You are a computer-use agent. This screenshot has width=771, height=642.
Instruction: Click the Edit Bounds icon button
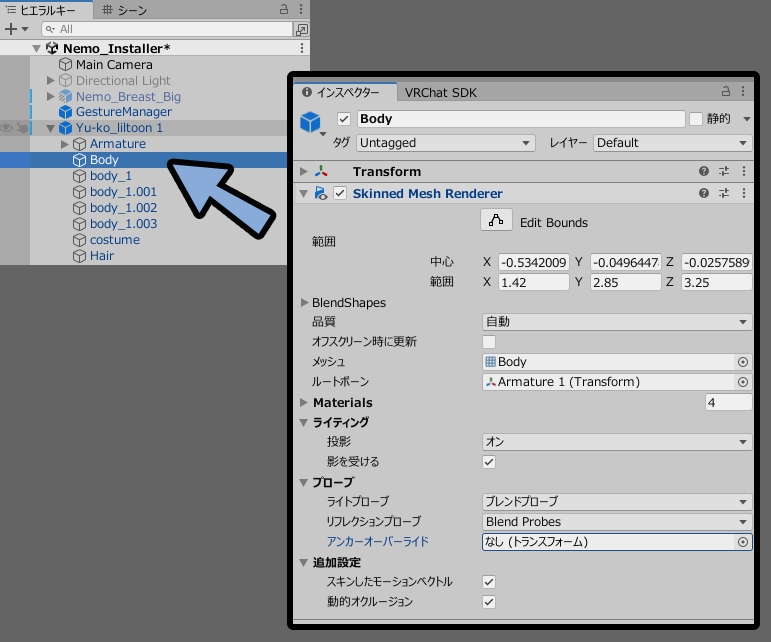pos(496,220)
